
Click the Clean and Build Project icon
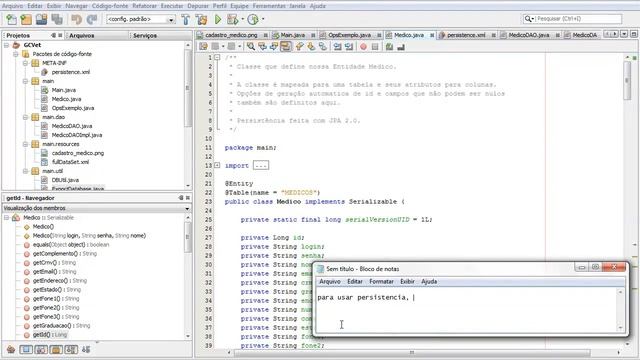pos(201,19)
